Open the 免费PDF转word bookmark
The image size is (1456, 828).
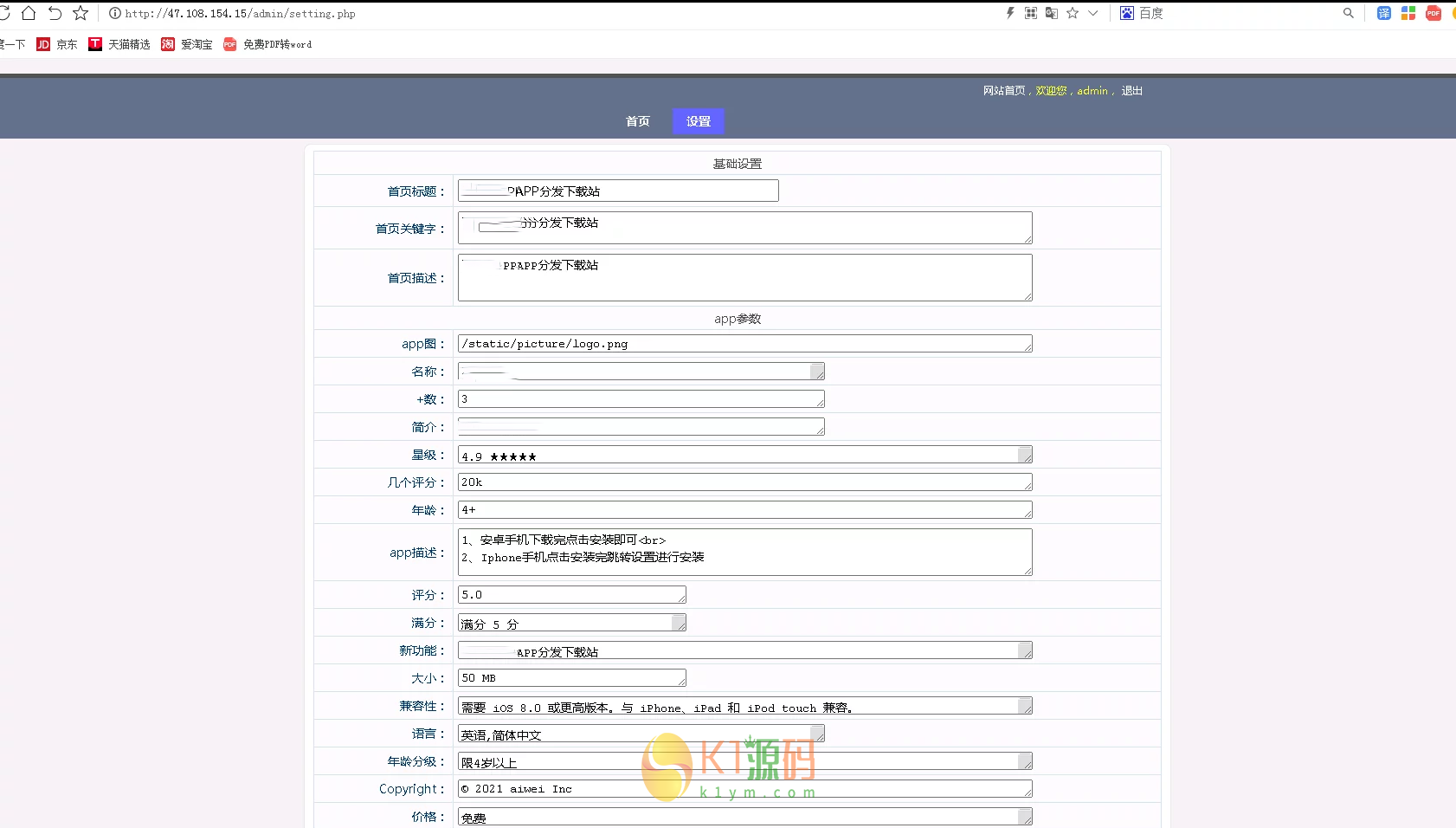[x=267, y=44]
